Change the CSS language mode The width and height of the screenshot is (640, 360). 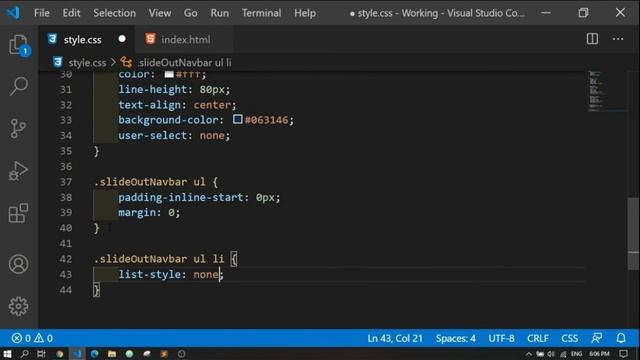pos(569,338)
